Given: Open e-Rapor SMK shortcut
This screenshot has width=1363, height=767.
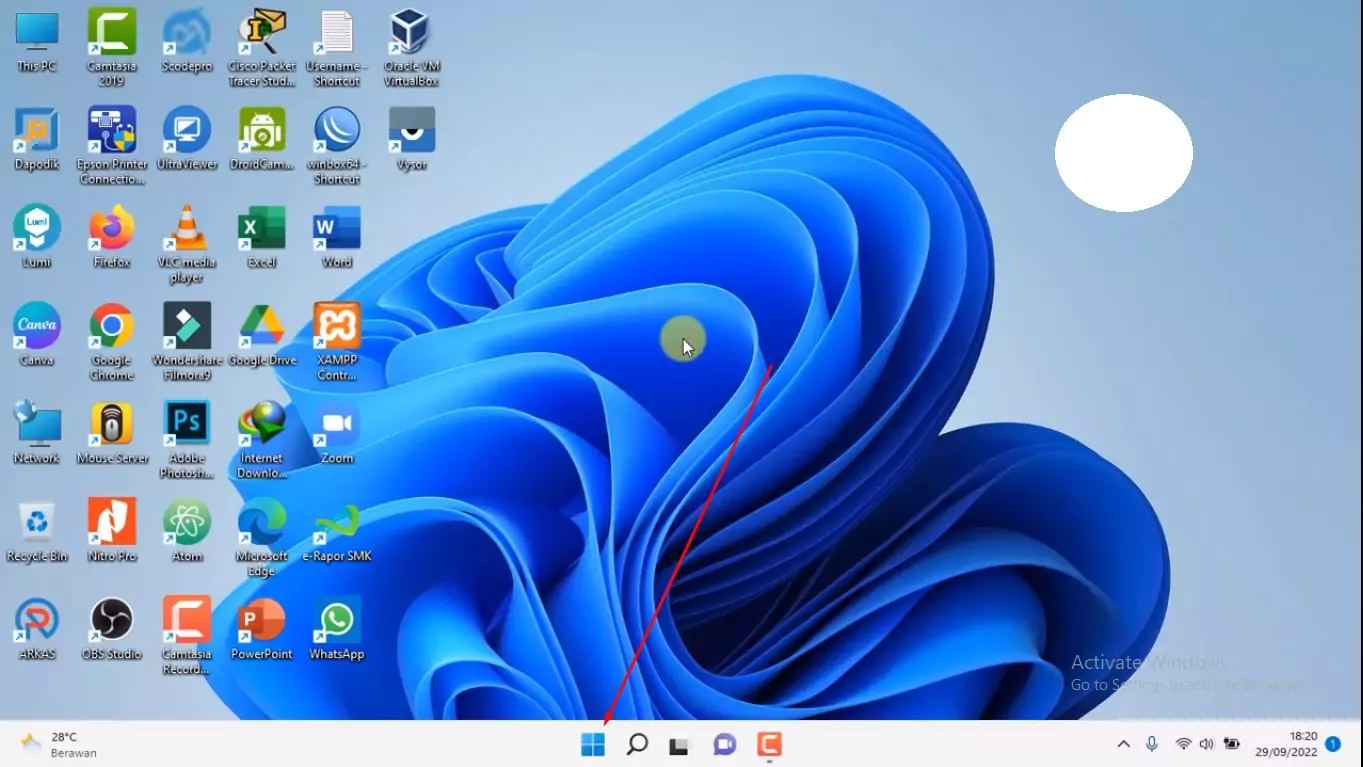Looking at the screenshot, I should [337, 532].
